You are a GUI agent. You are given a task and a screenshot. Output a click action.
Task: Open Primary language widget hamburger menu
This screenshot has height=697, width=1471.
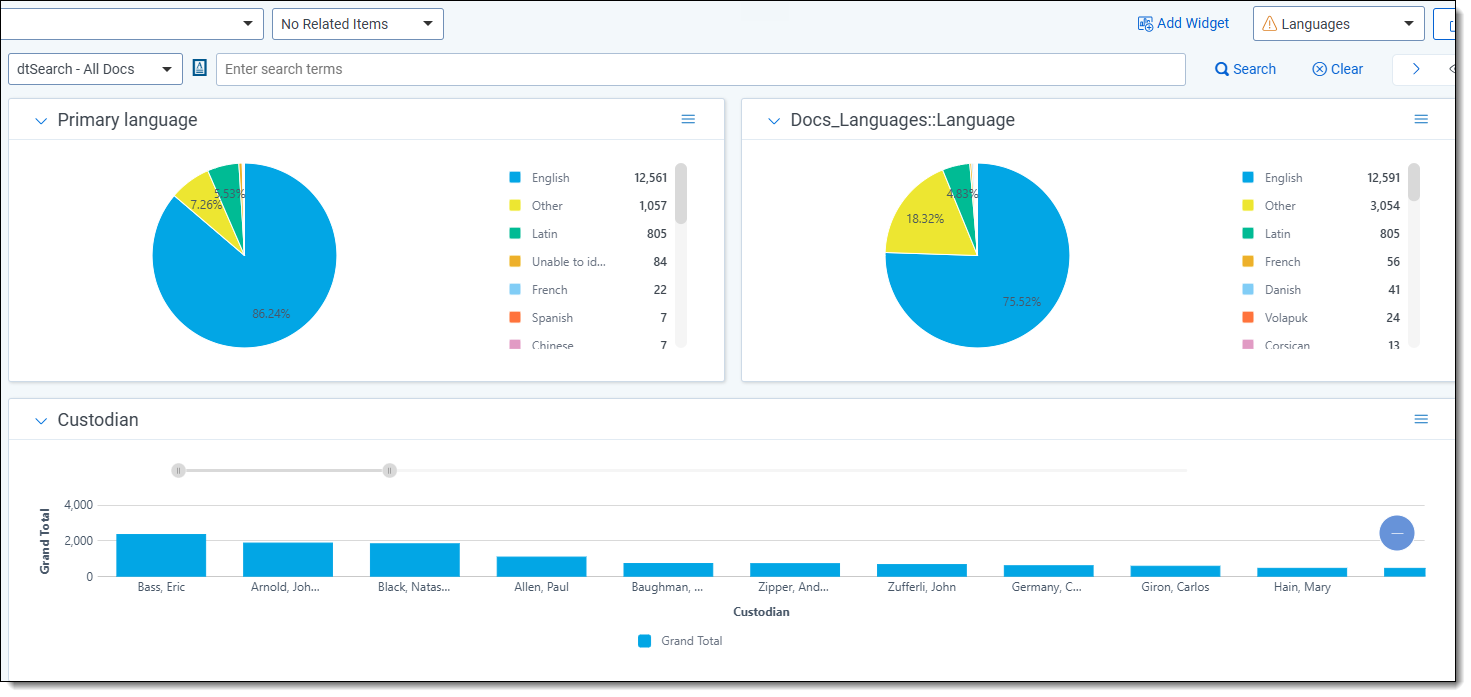(688, 119)
